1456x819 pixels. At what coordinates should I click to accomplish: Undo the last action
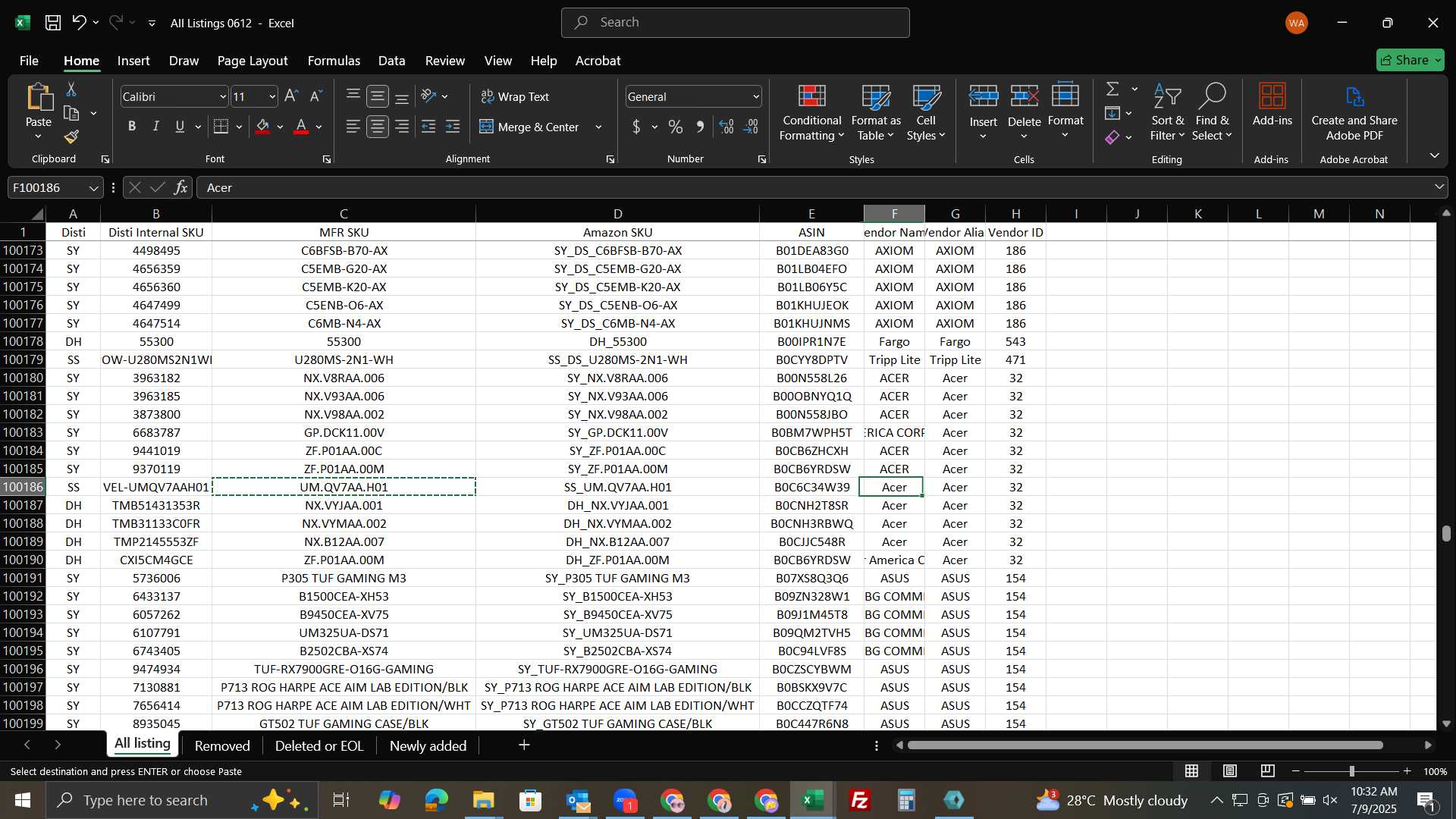point(79,23)
